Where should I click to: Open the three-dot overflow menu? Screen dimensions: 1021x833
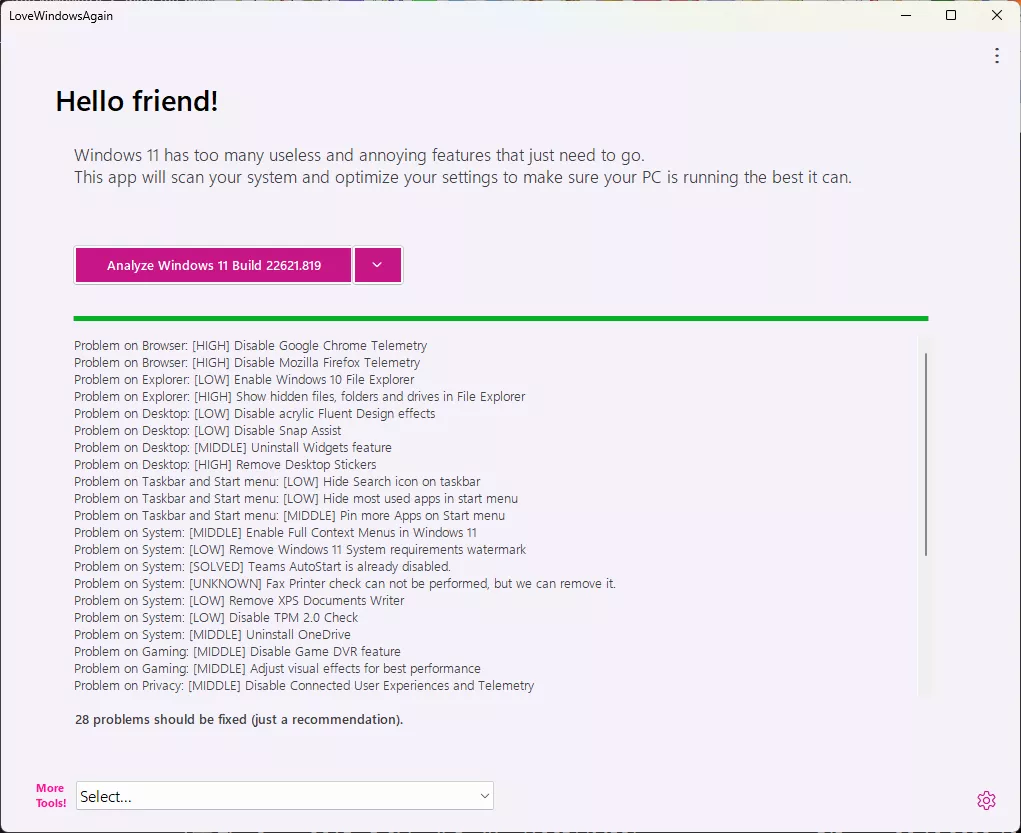point(996,56)
